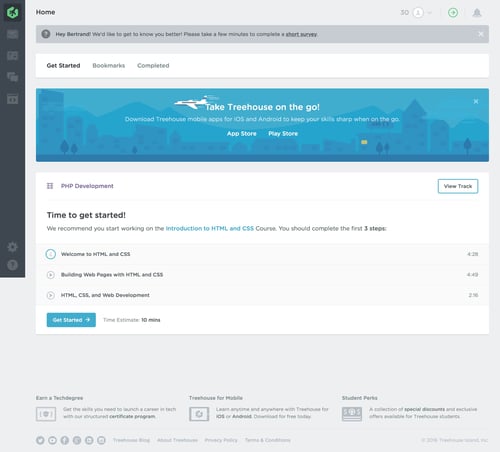
Task: Open help via sidebar question mark icon
Action: tap(13, 265)
